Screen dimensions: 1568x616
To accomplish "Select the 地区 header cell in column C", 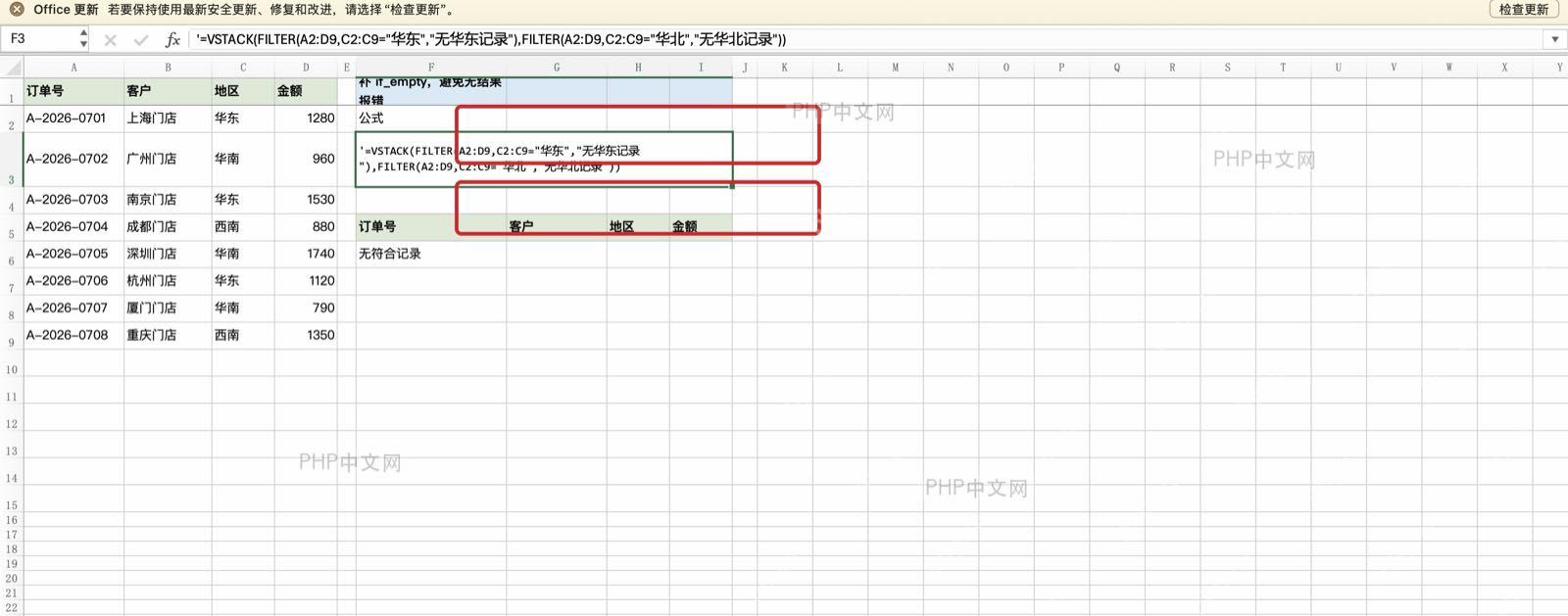I will click(243, 90).
